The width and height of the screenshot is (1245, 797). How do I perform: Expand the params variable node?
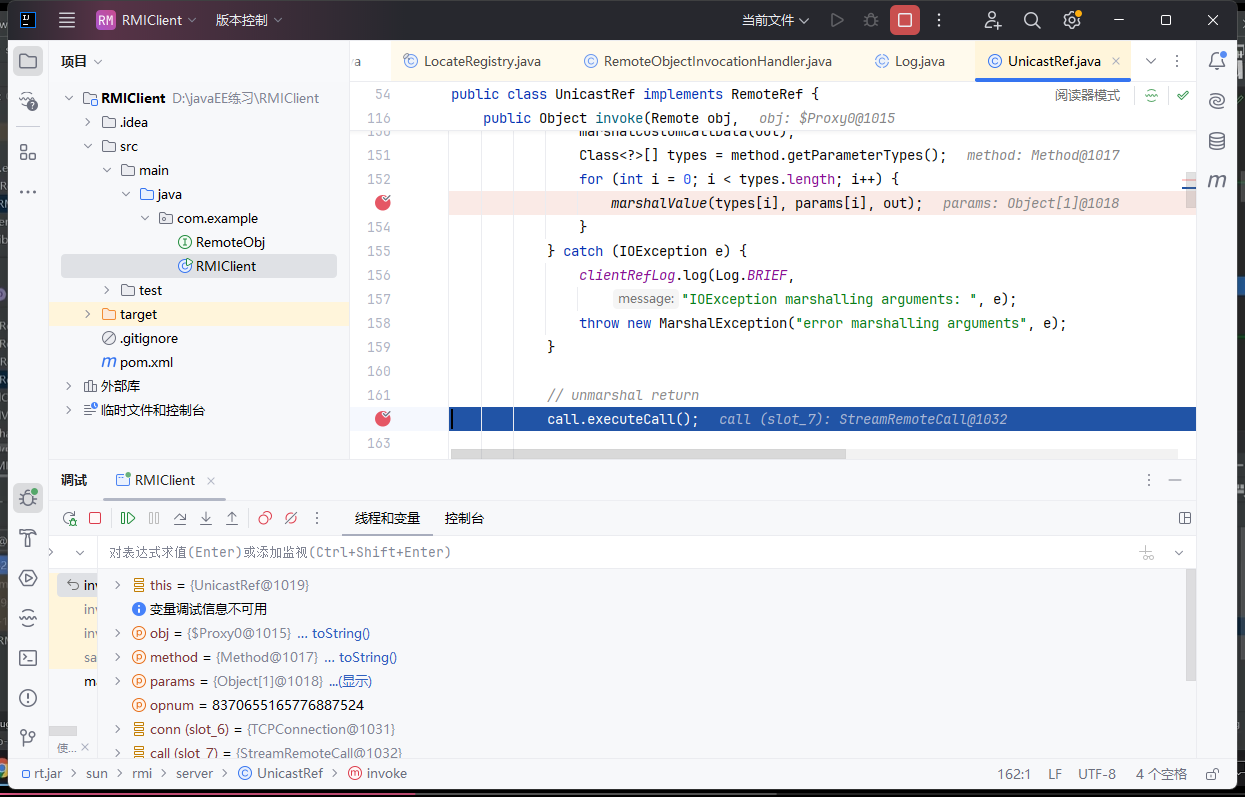point(118,681)
